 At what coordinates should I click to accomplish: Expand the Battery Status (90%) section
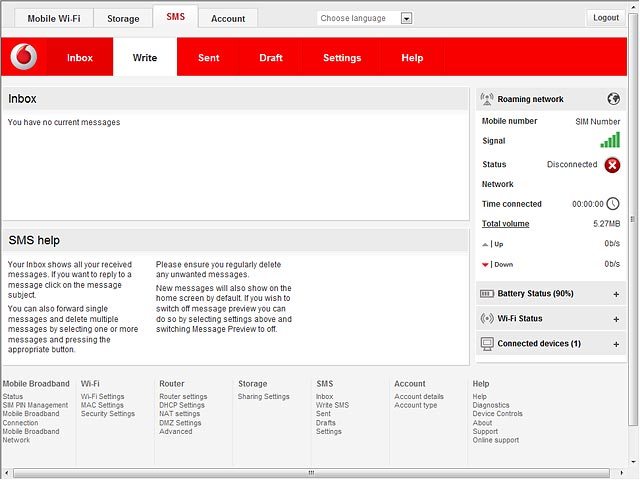click(616, 294)
